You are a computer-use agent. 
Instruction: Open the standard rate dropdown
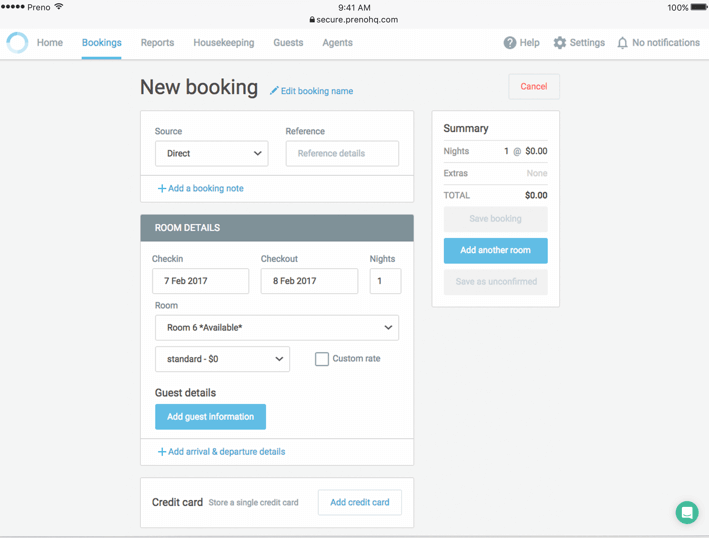point(222,359)
